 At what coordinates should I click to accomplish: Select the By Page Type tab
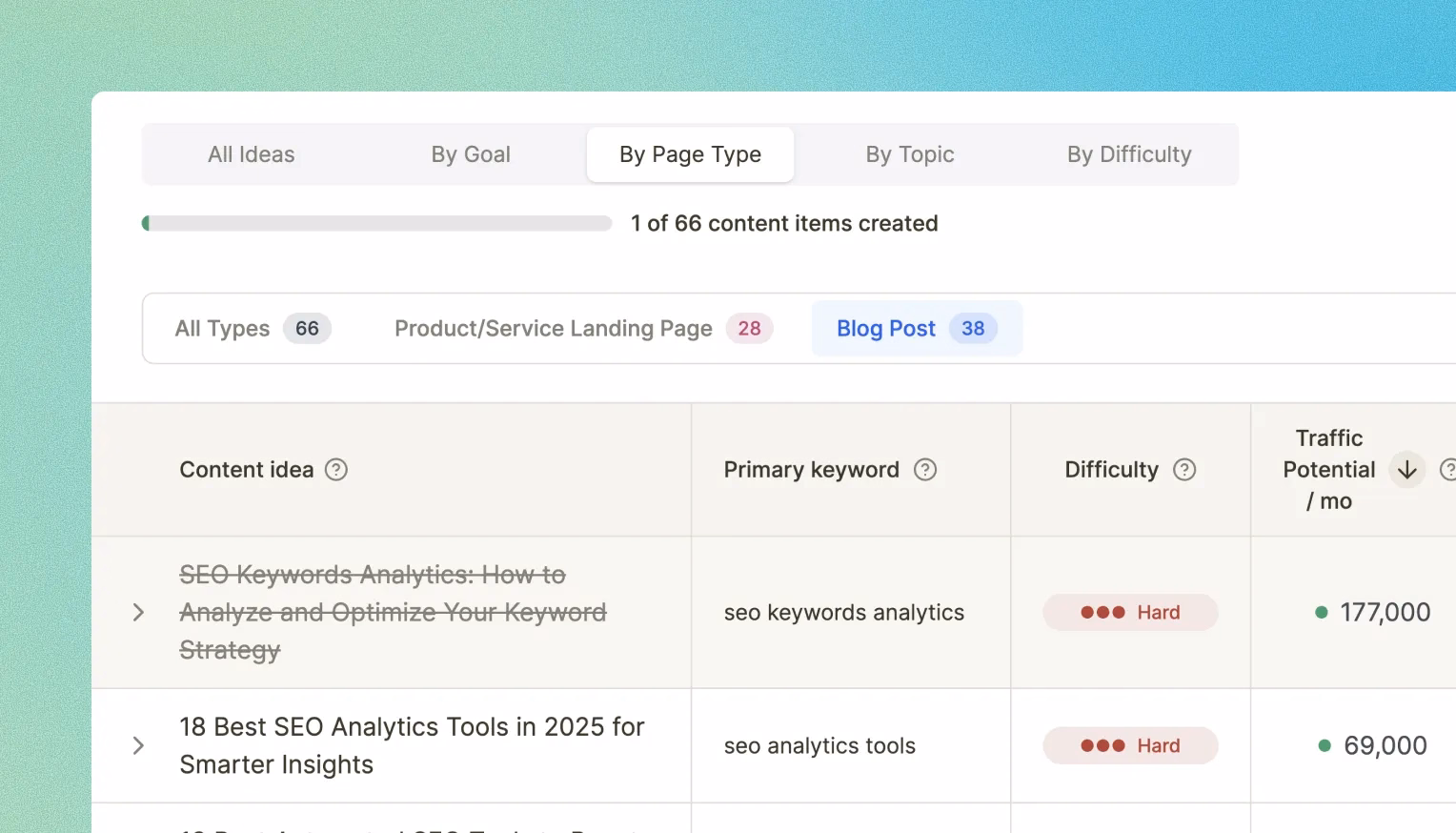pyautogui.click(x=690, y=154)
